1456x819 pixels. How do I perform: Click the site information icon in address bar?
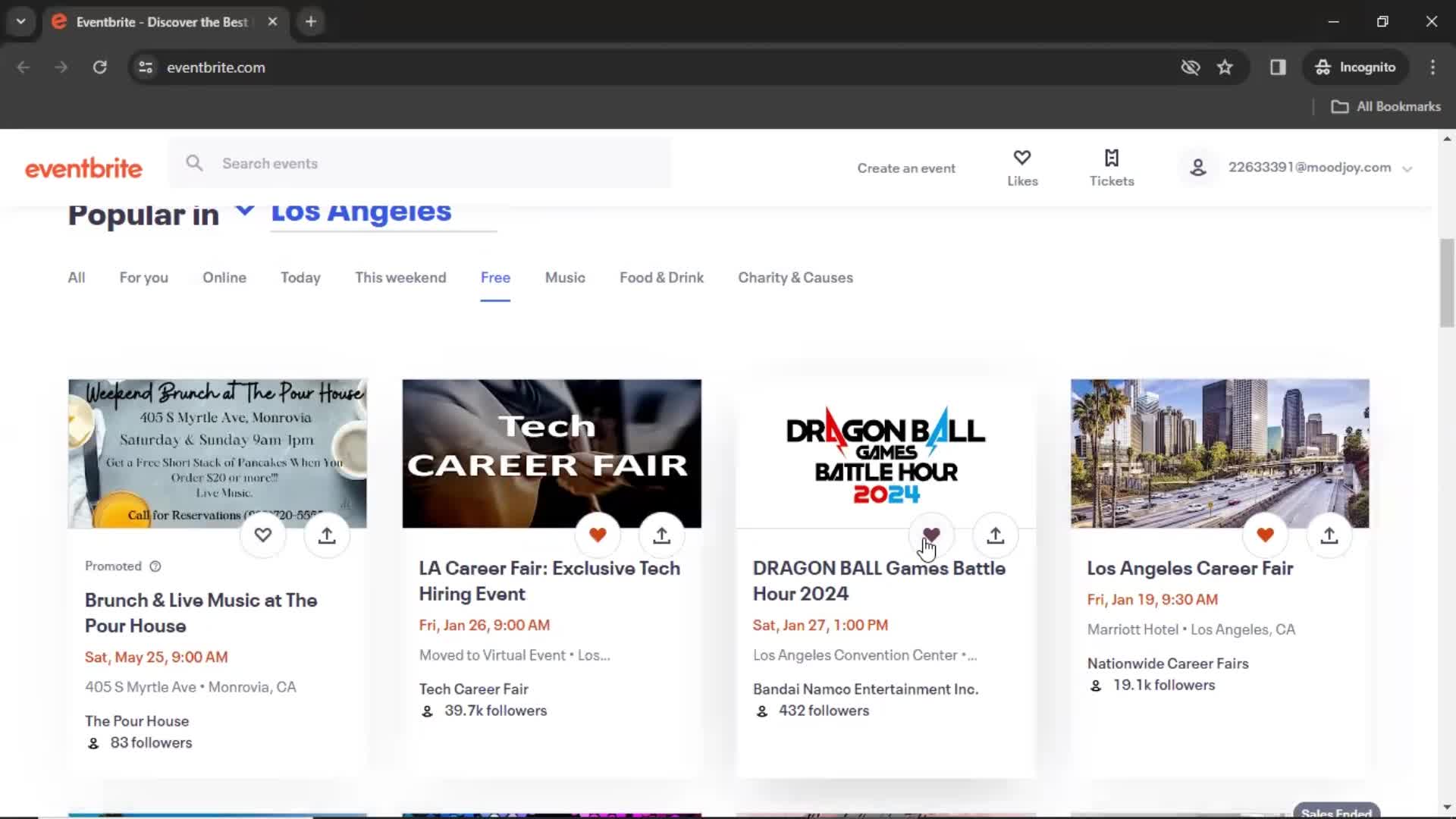pos(146,67)
